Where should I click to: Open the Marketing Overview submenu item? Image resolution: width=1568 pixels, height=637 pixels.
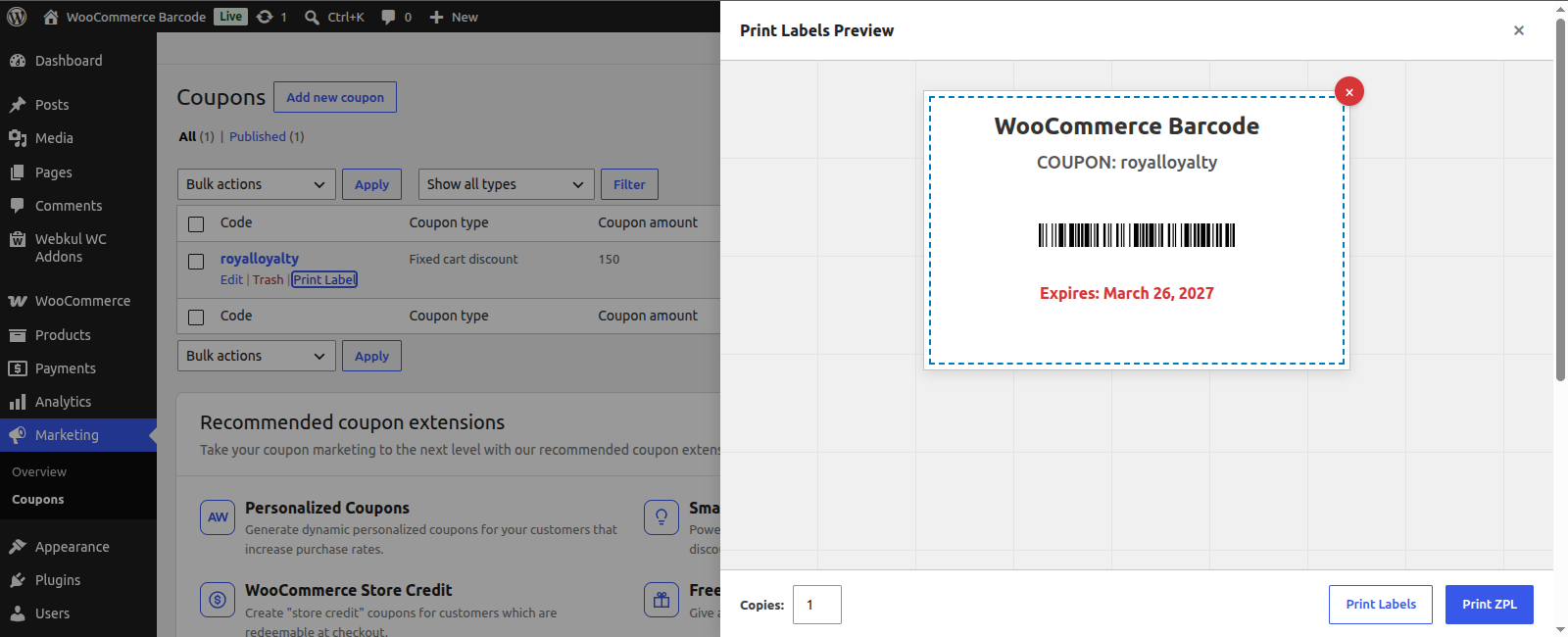(39, 472)
